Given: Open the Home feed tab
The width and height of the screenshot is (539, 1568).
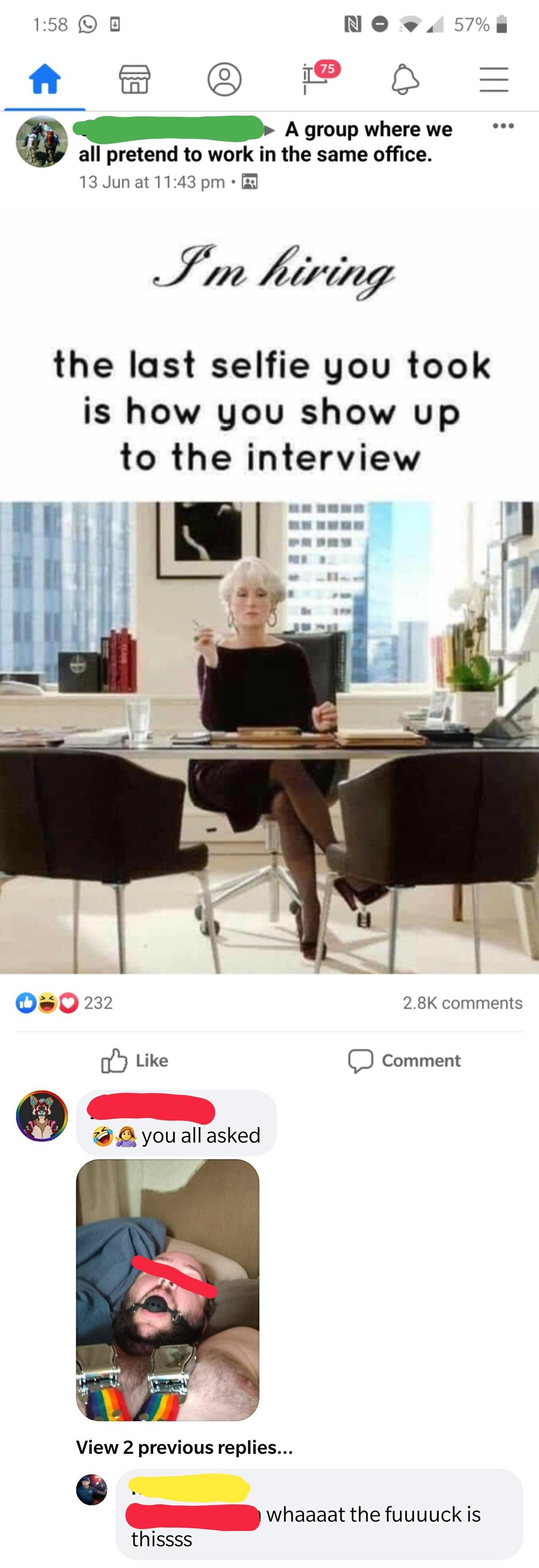Looking at the screenshot, I should click(45, 79).
